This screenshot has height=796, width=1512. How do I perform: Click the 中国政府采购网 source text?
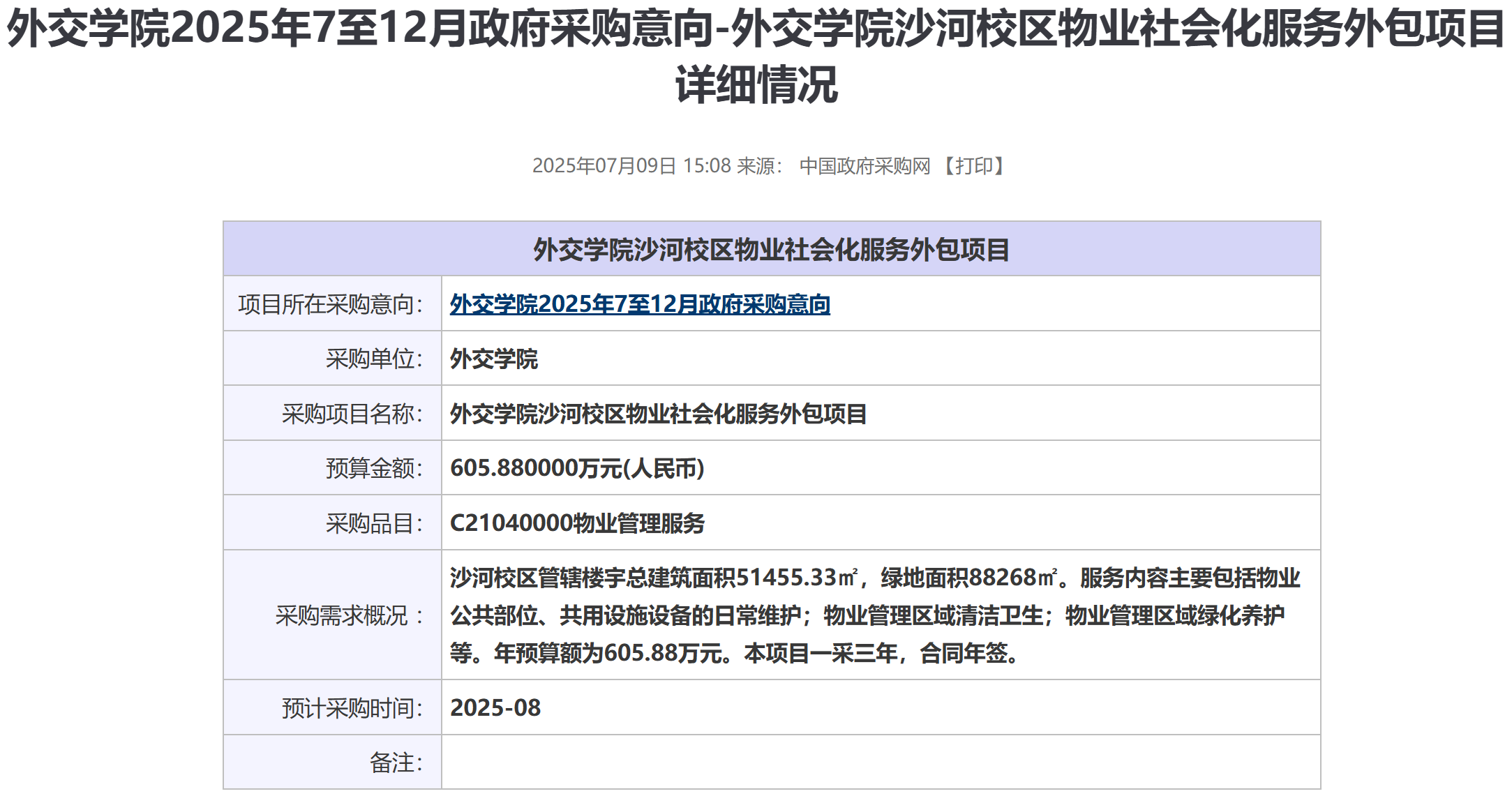tap(864, 166)
